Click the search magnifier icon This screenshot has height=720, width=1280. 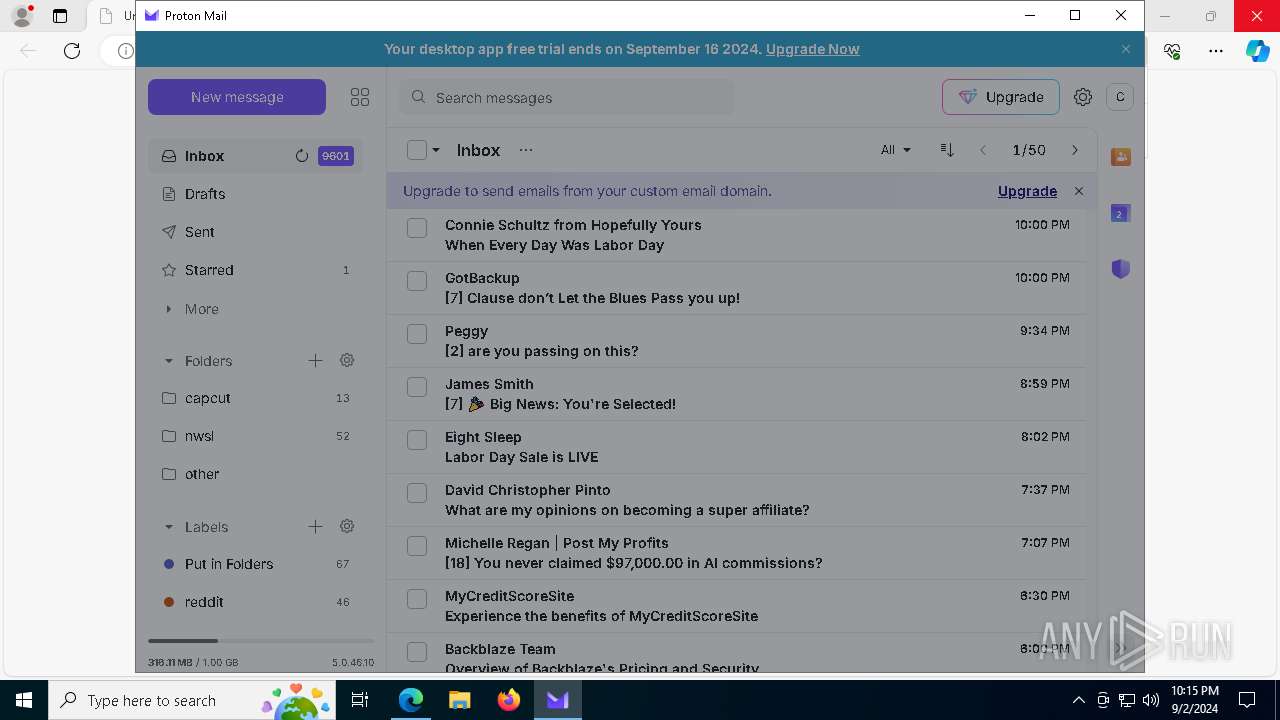(418, 97)
